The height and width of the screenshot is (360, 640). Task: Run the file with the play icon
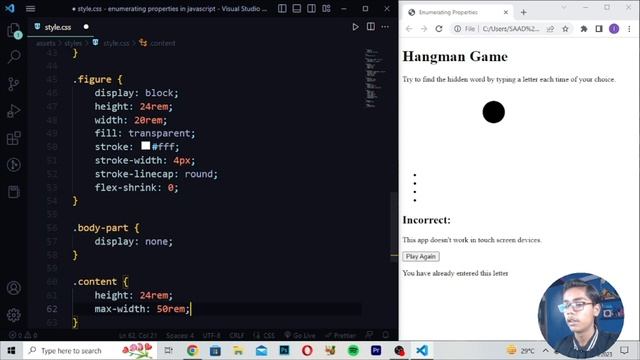point(355,27)
